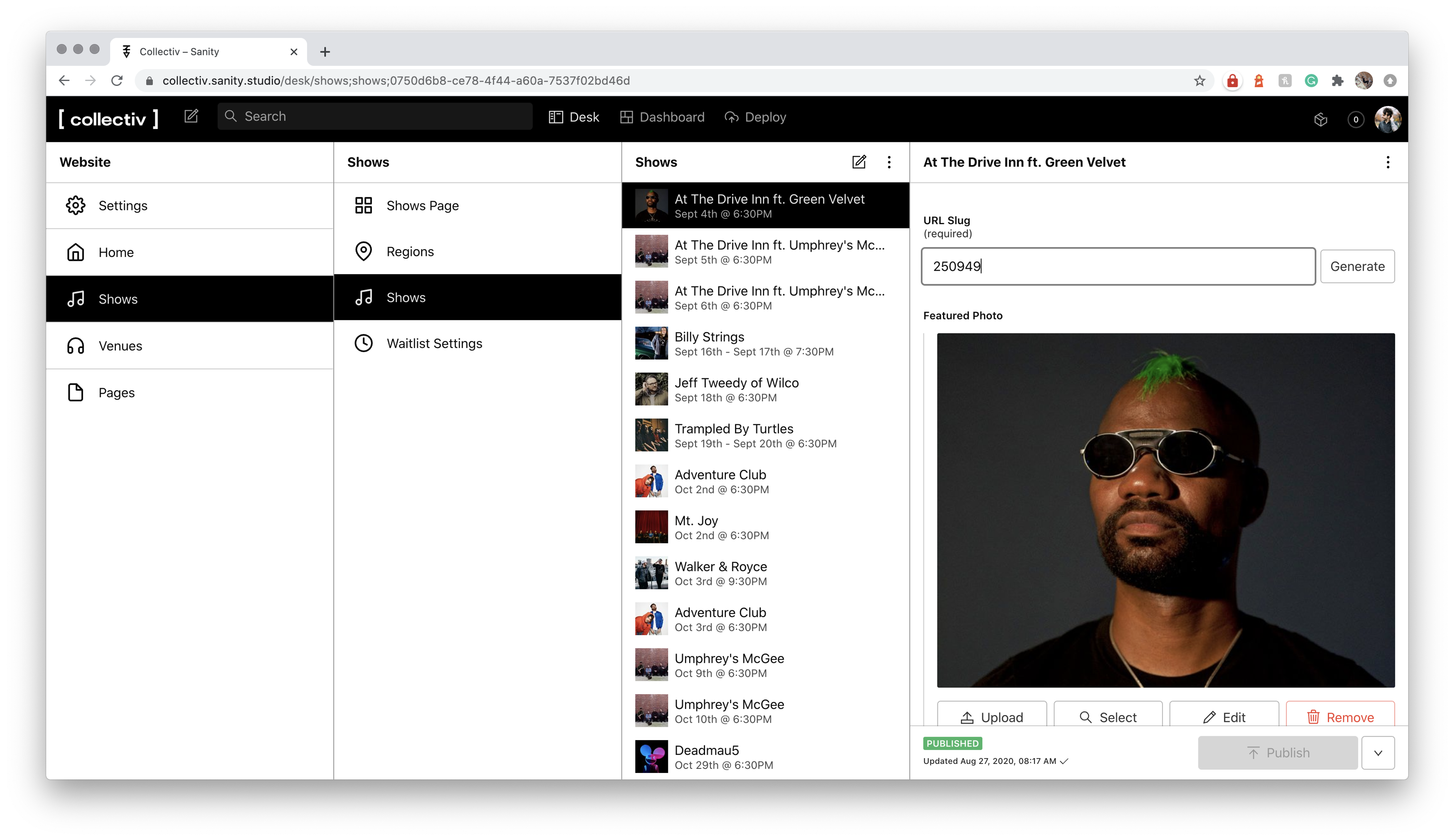The image size is (1454, 840).
Task: Open the package updates icon in navbar
Action: (x=1321, y=119)
